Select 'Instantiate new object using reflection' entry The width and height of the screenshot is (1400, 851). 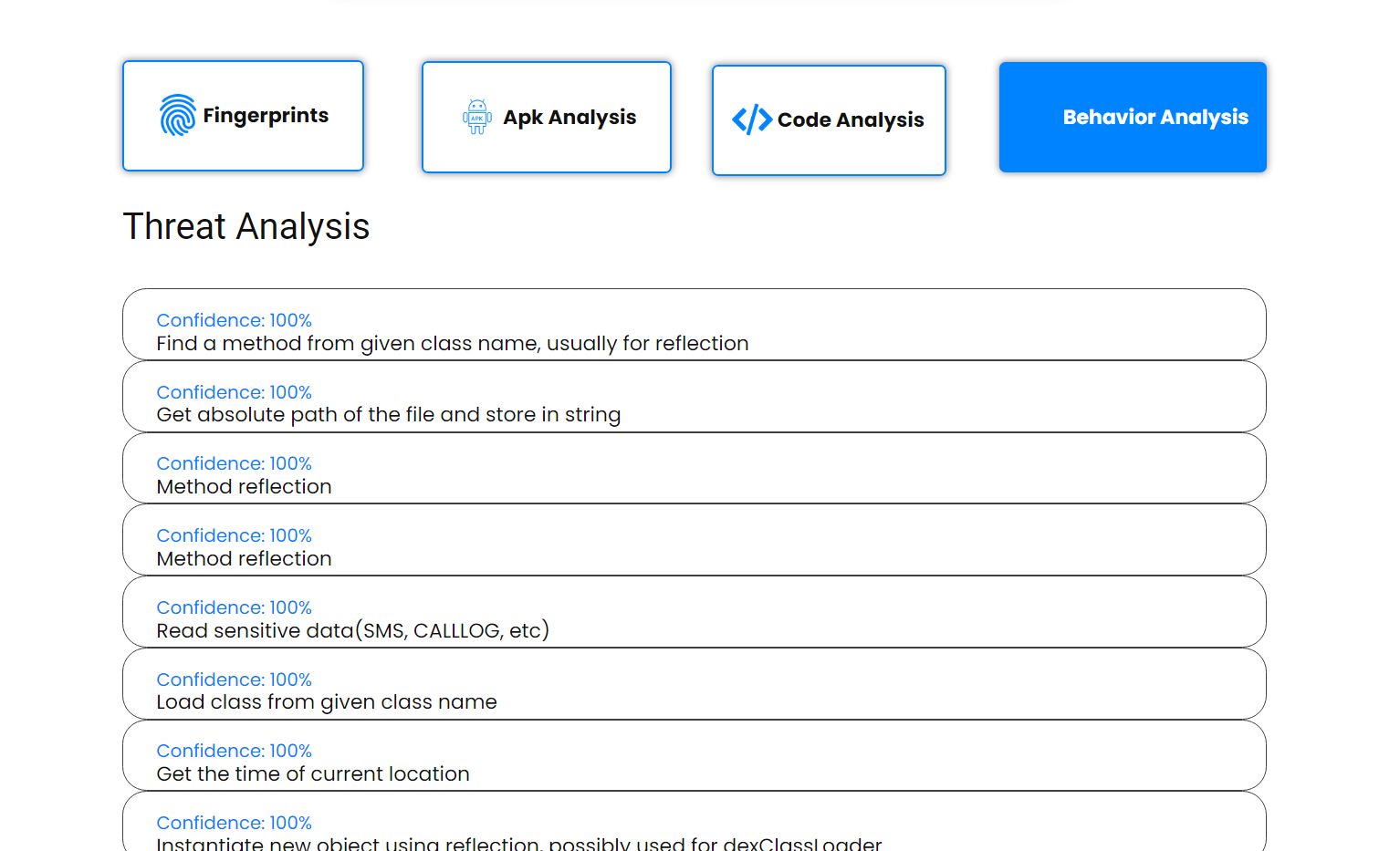695,822
